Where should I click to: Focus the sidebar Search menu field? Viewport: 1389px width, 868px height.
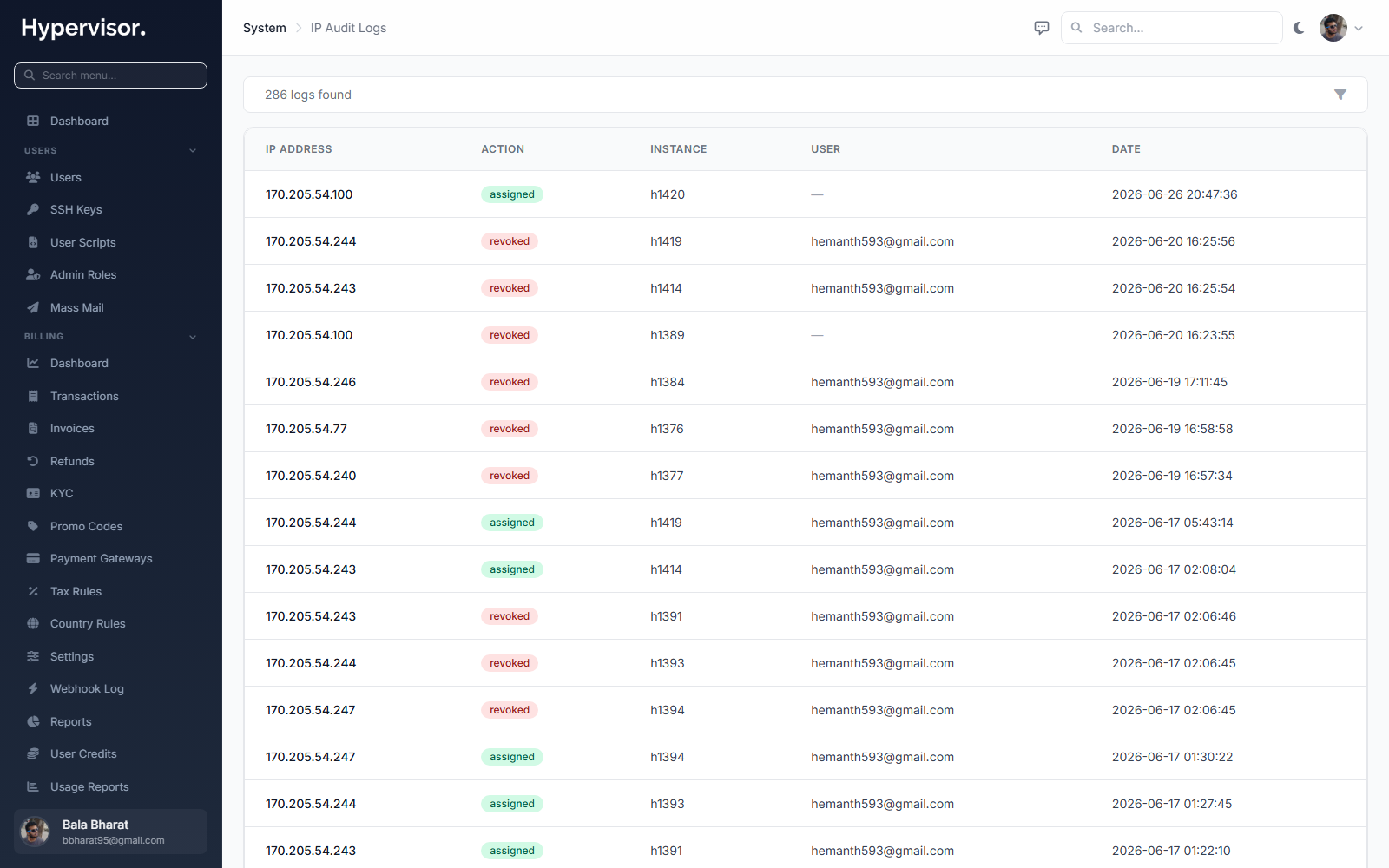point(111,76)
